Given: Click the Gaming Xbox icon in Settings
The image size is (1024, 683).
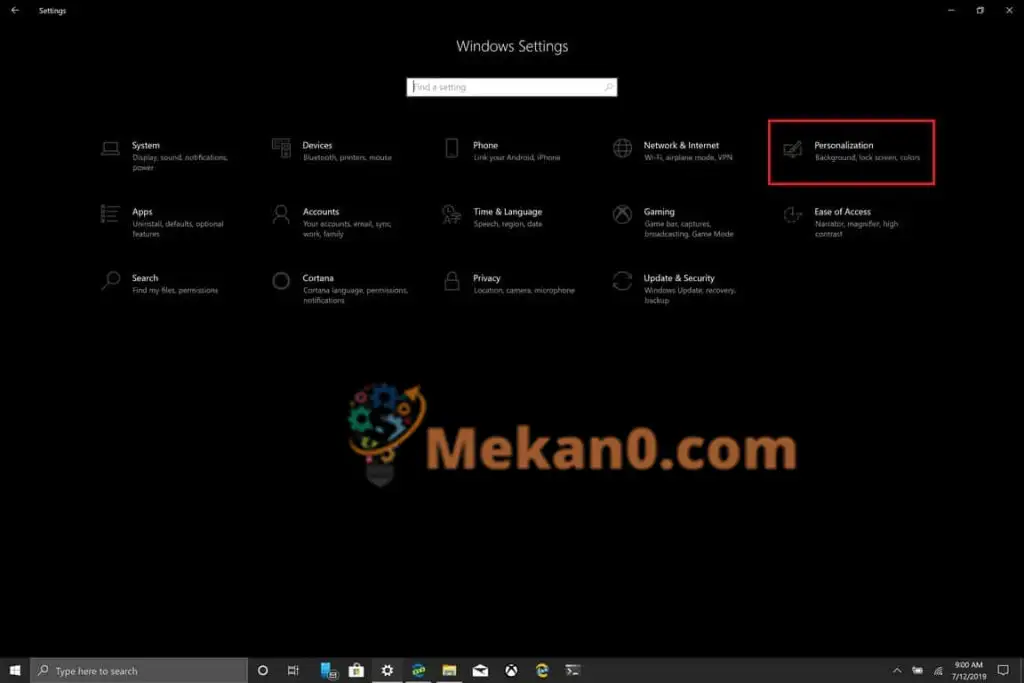Looking at the screenshot, I should coord(622,214).
